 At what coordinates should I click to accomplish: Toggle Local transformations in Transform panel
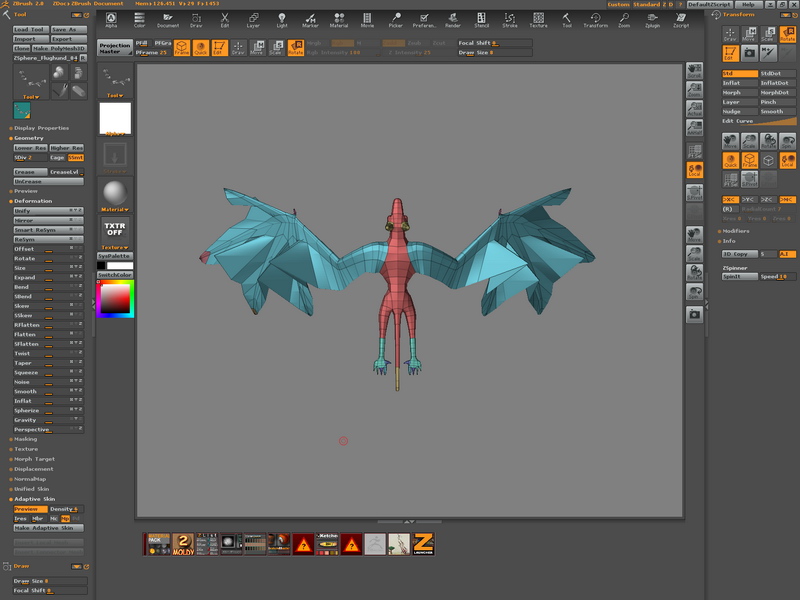point(787,161)
